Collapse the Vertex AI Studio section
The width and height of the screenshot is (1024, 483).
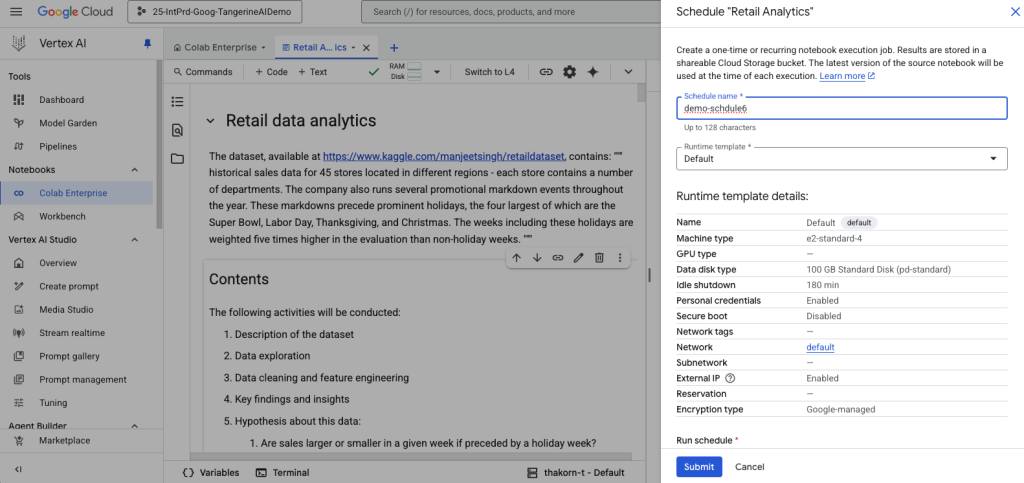click(135, 240)
